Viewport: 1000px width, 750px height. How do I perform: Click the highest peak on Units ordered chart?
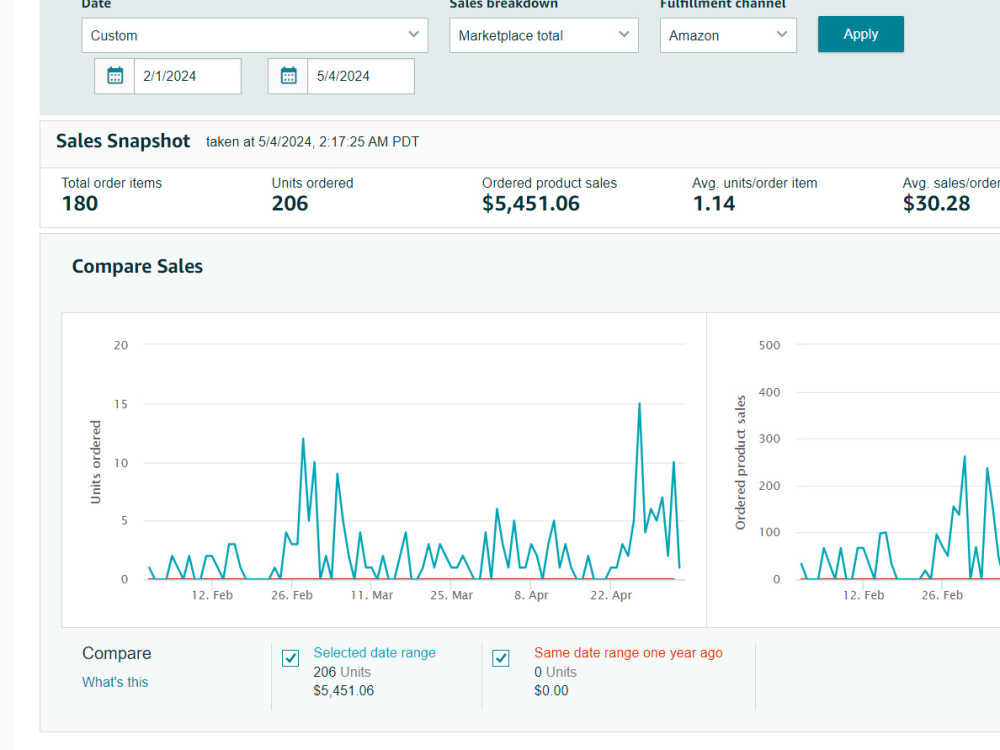click(x=639, y=404)
